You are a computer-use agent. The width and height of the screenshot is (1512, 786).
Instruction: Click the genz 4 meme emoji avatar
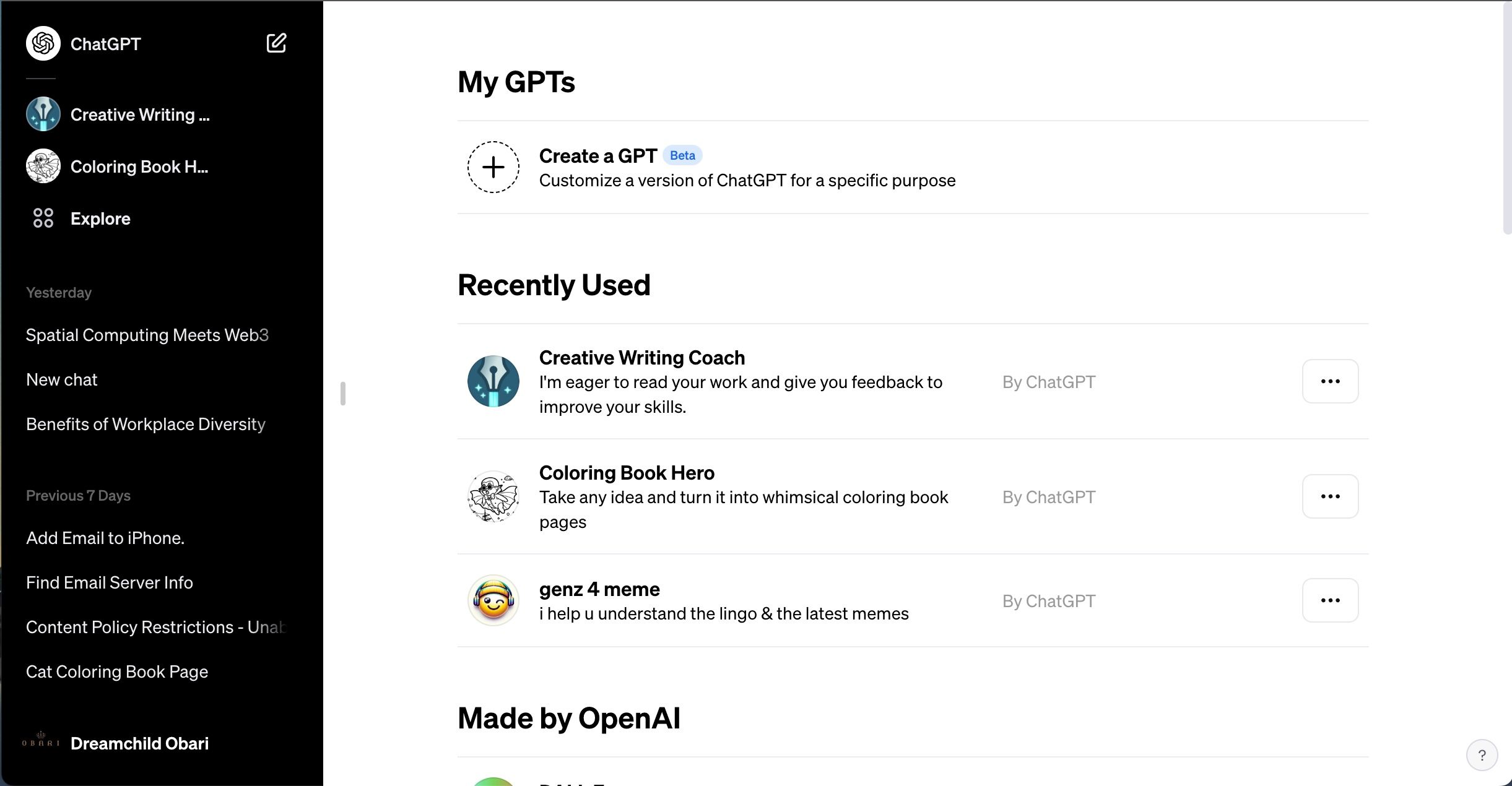(x=493, y=600)
